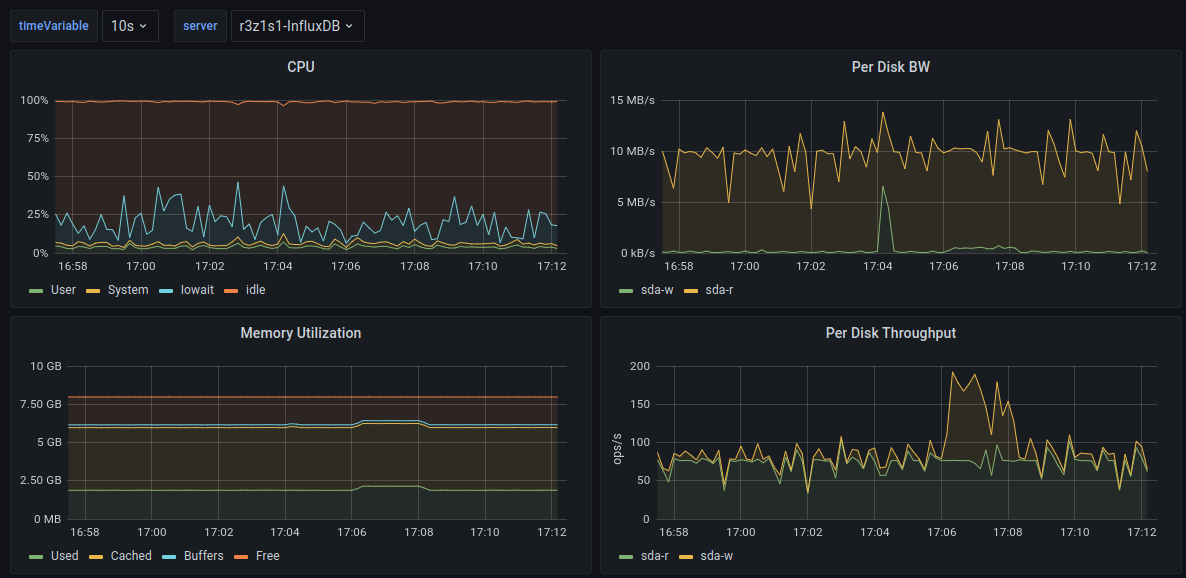
Task: Click the idle legend color swatch
Action: coord(231,290)
